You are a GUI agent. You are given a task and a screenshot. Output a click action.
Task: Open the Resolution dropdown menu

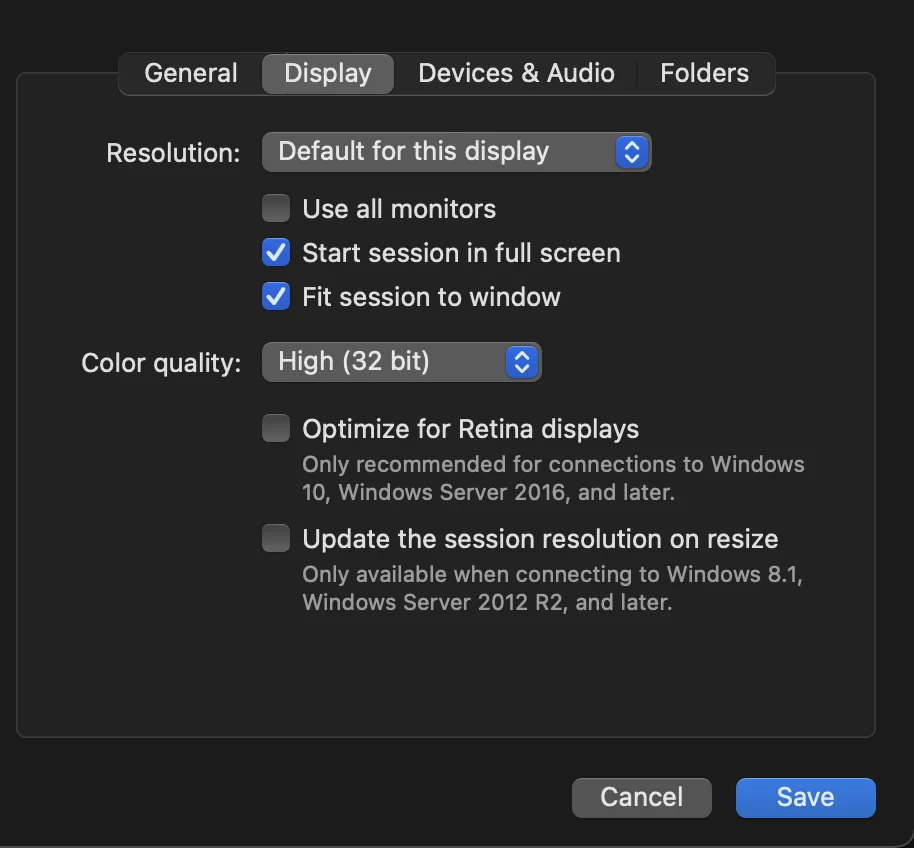(440, 152)
